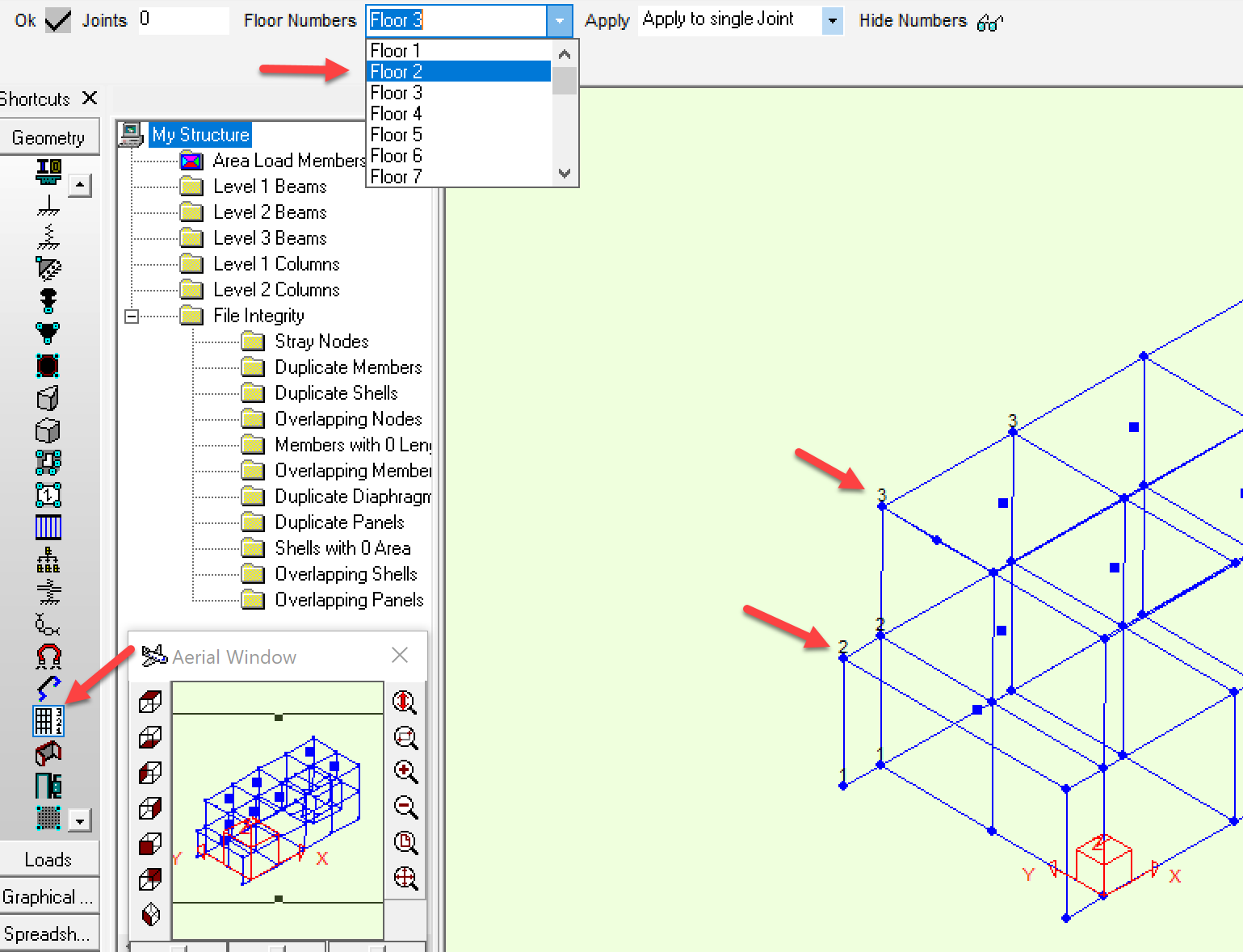
Task: Open the Apply to single Joint dropdown
Action: pyautogui.click(x=832, y=20)
